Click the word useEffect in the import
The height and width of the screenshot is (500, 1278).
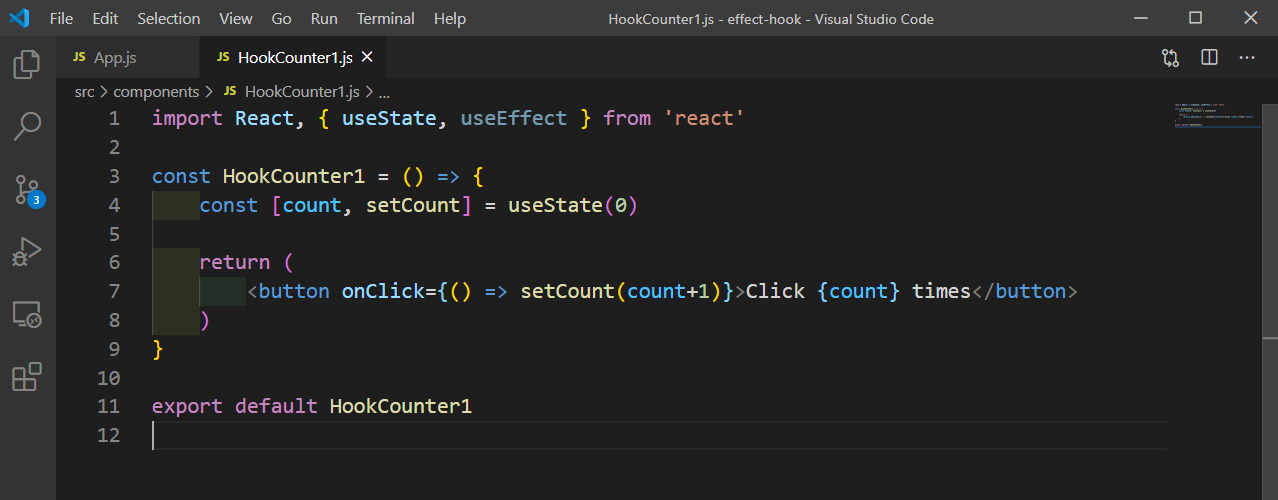pyautogui.click(x=514, y=119)
